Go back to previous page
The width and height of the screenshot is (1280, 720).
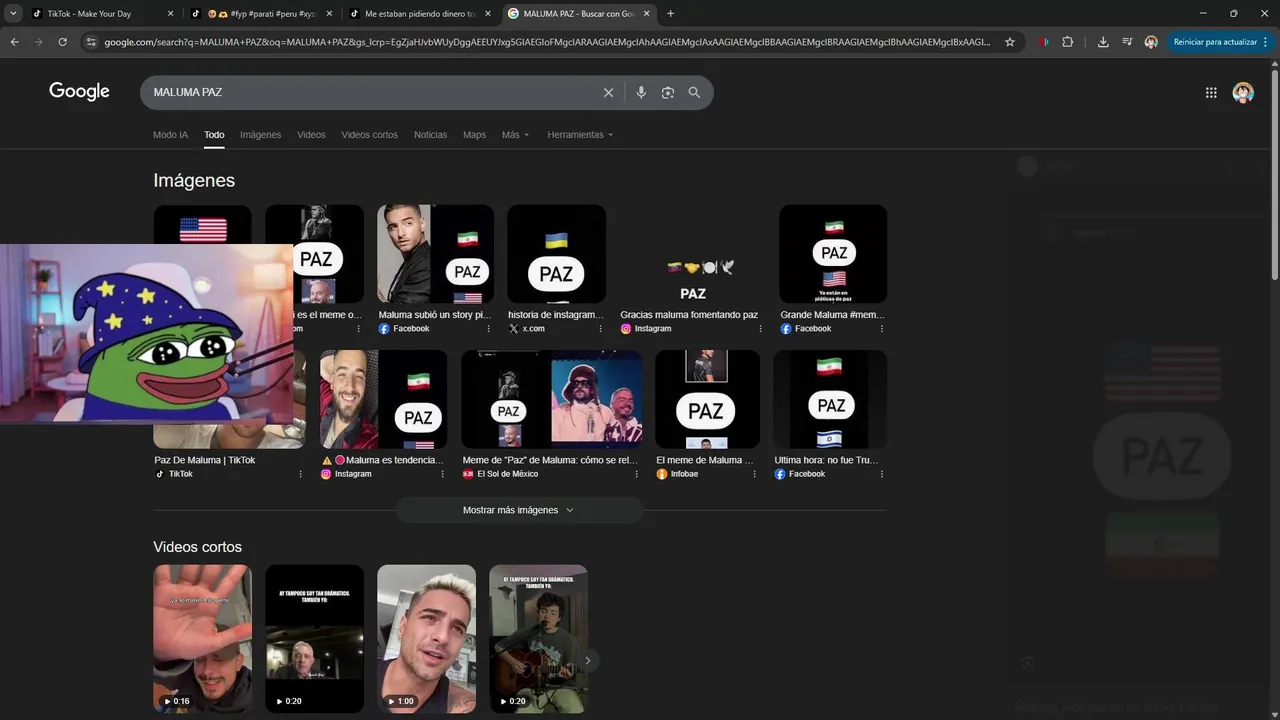pos(14,42)
